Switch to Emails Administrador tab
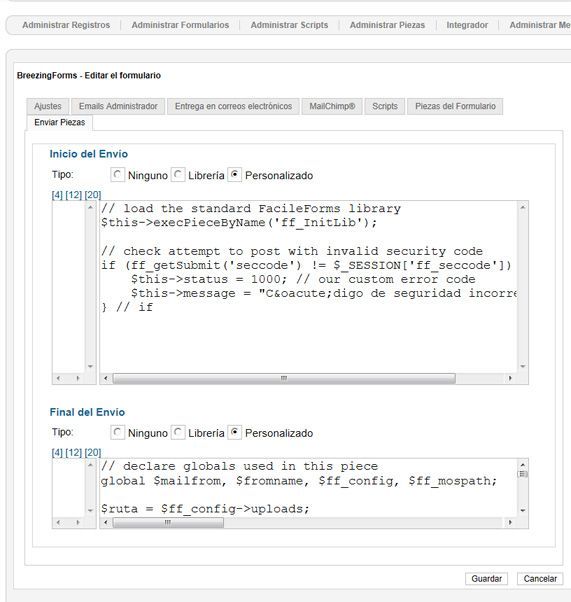 [118, 106]
